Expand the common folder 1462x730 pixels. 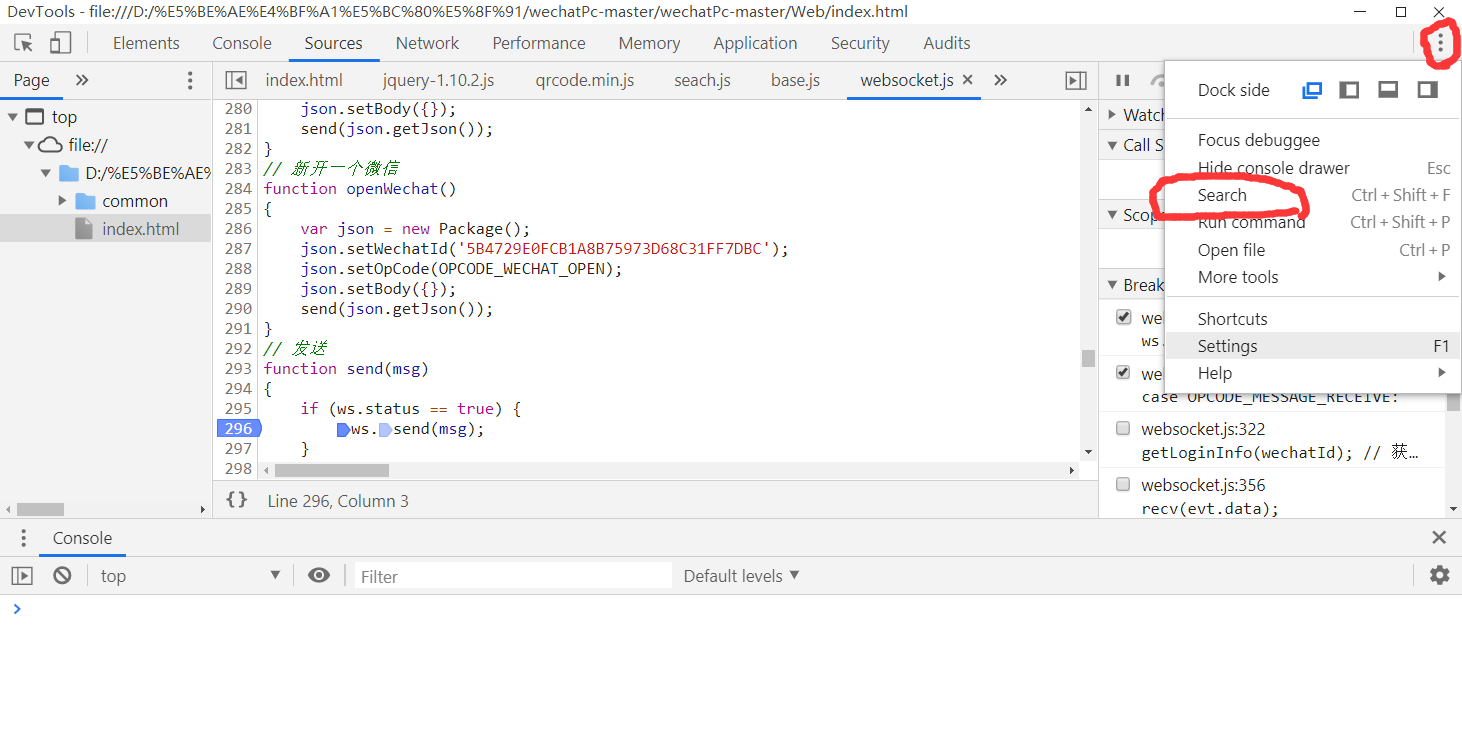[63, 201]
